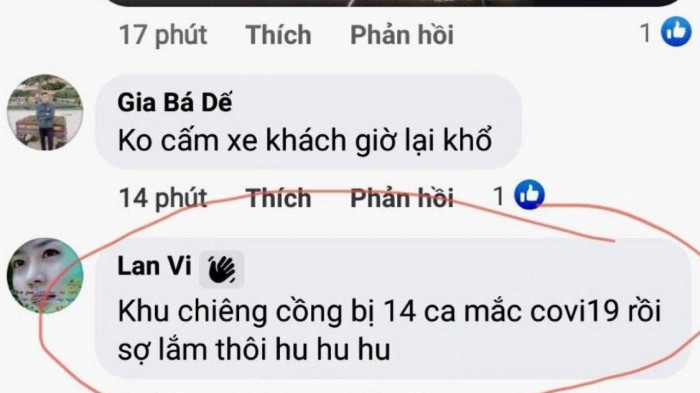This screenshot has height=393, width=700.
Task: Open Lan Vi's profile avatar
Action: tap(45, 276)
